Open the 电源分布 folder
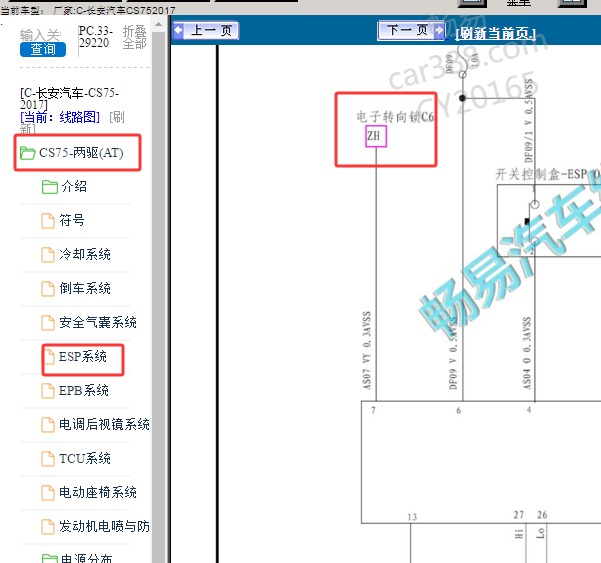This screenshot has height=563, width=601. [77, 558]
